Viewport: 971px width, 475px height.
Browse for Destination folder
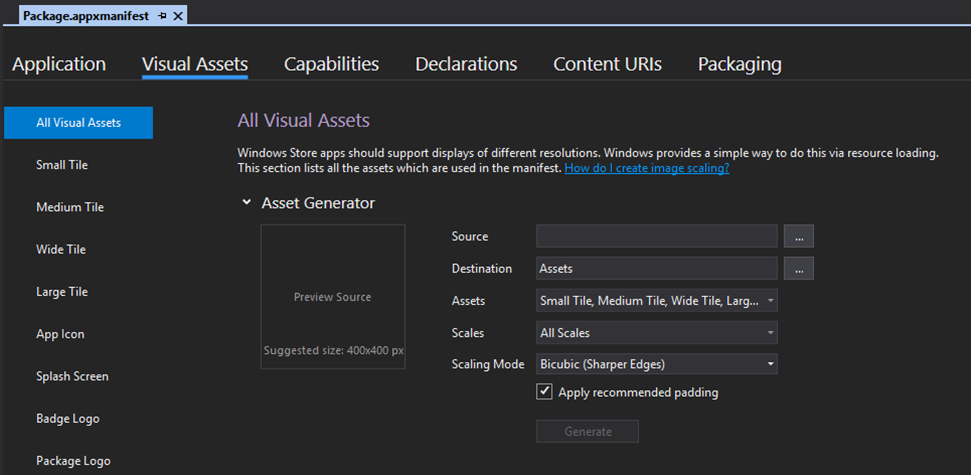pos(798,268)
